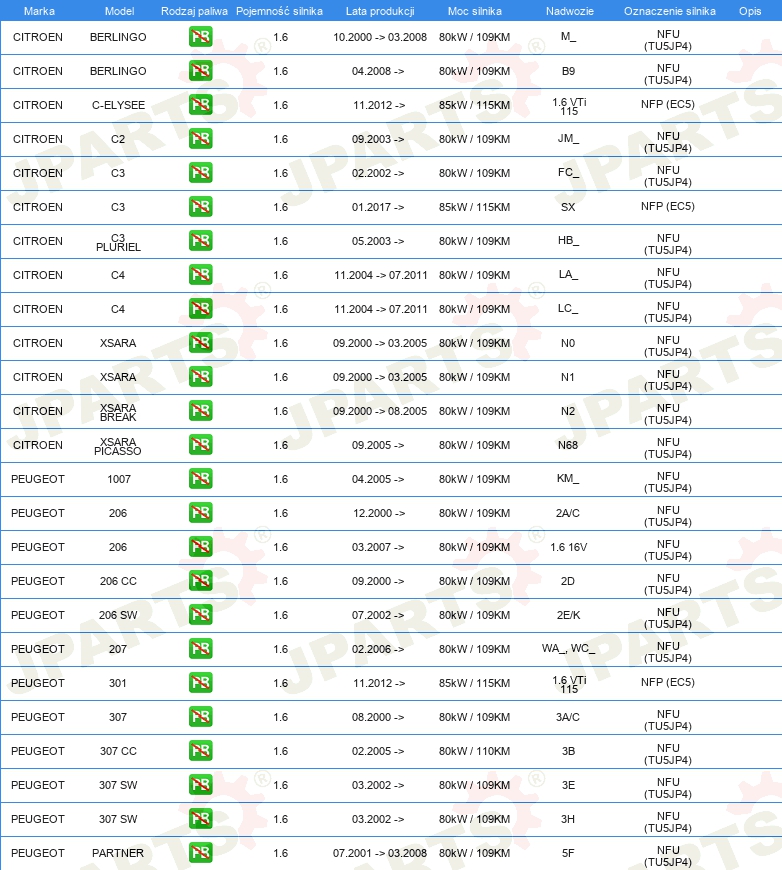Image resolution: width=782 pixels, height=870 pixels.
Task: Click the N68 body cell
Action: pyautogui.click(x=568, y=445)
